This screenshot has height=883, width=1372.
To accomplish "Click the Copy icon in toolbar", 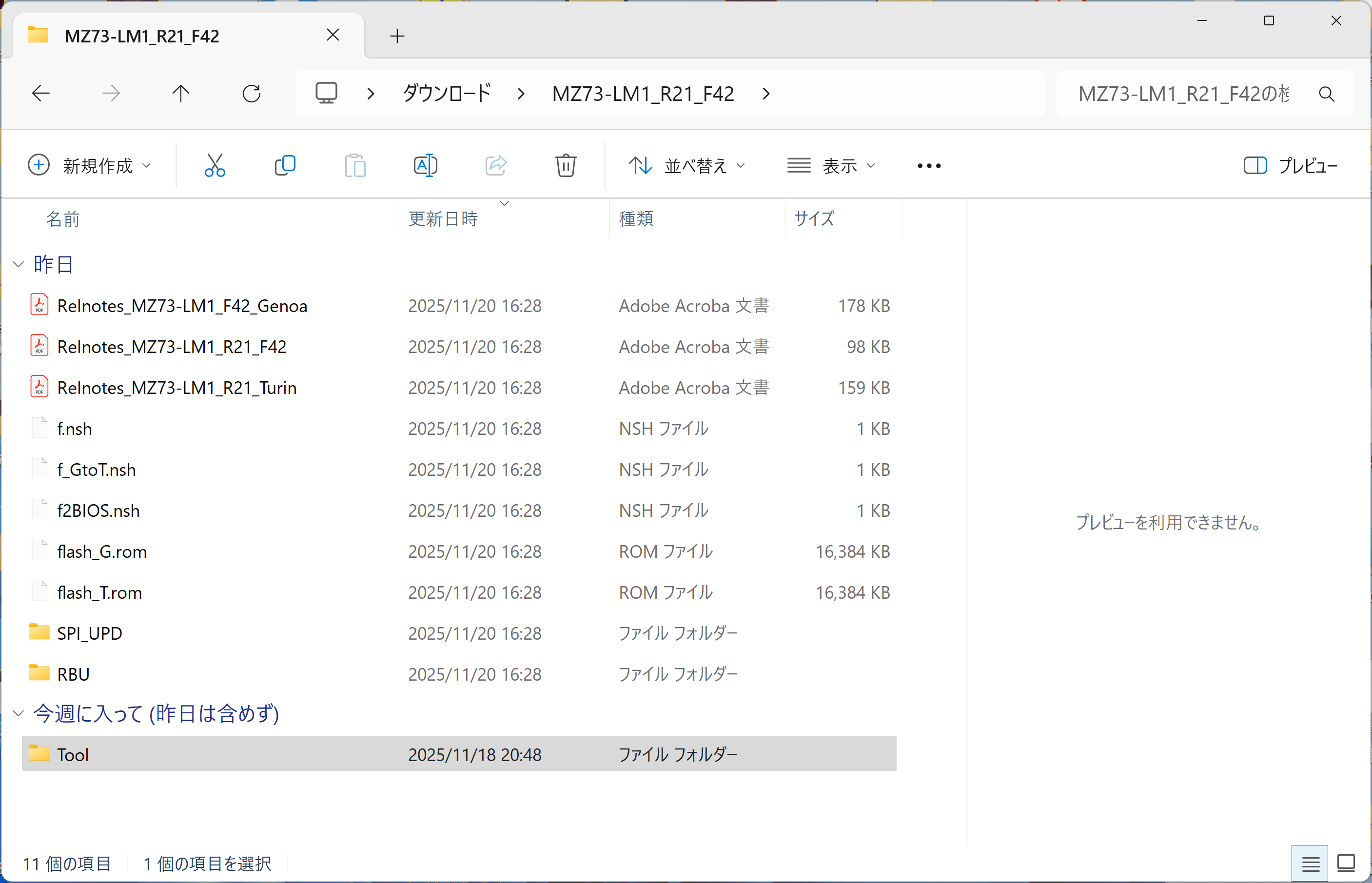I will click(285, 166).
